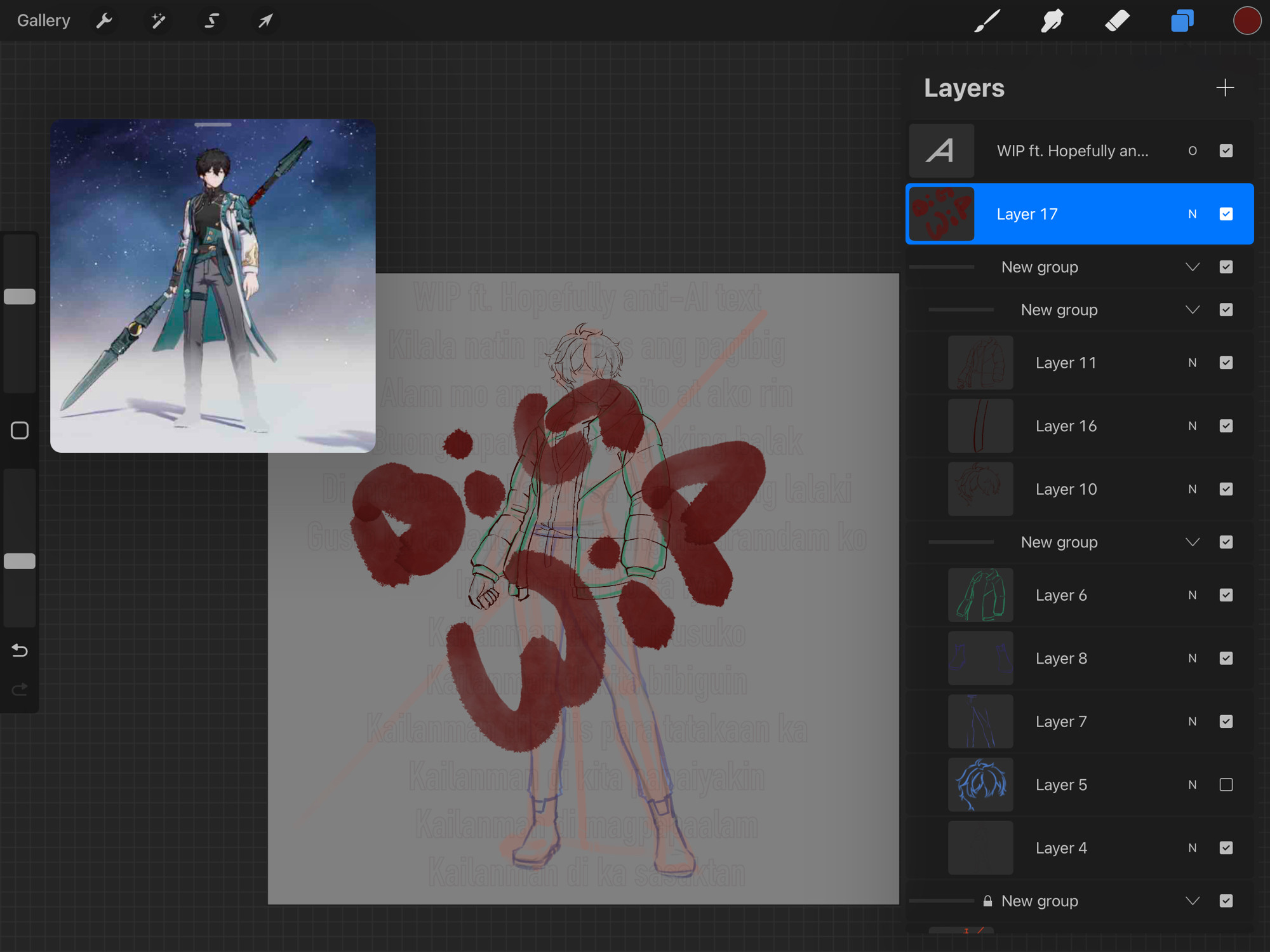Image resolution: width=1270 pixels, height=952 pixels.
Task: Return to the Gallery
Action: click(x=43, y=20)
